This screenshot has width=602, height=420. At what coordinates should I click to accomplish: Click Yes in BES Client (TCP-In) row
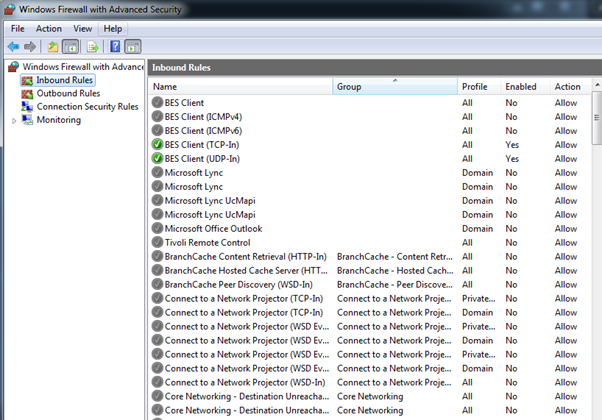point(512,145)
